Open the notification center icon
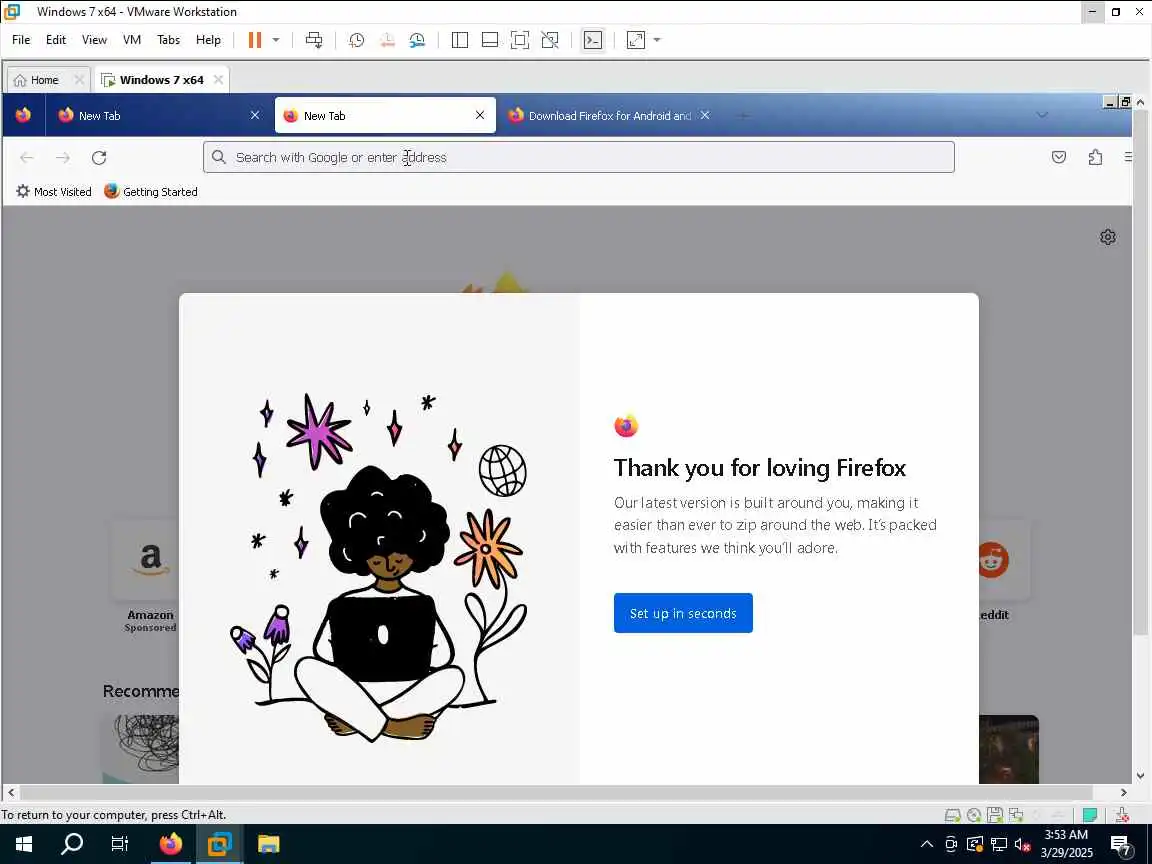Image resolution: width=1152 pixels, height=864 pixels. (x=1120, y=844)
